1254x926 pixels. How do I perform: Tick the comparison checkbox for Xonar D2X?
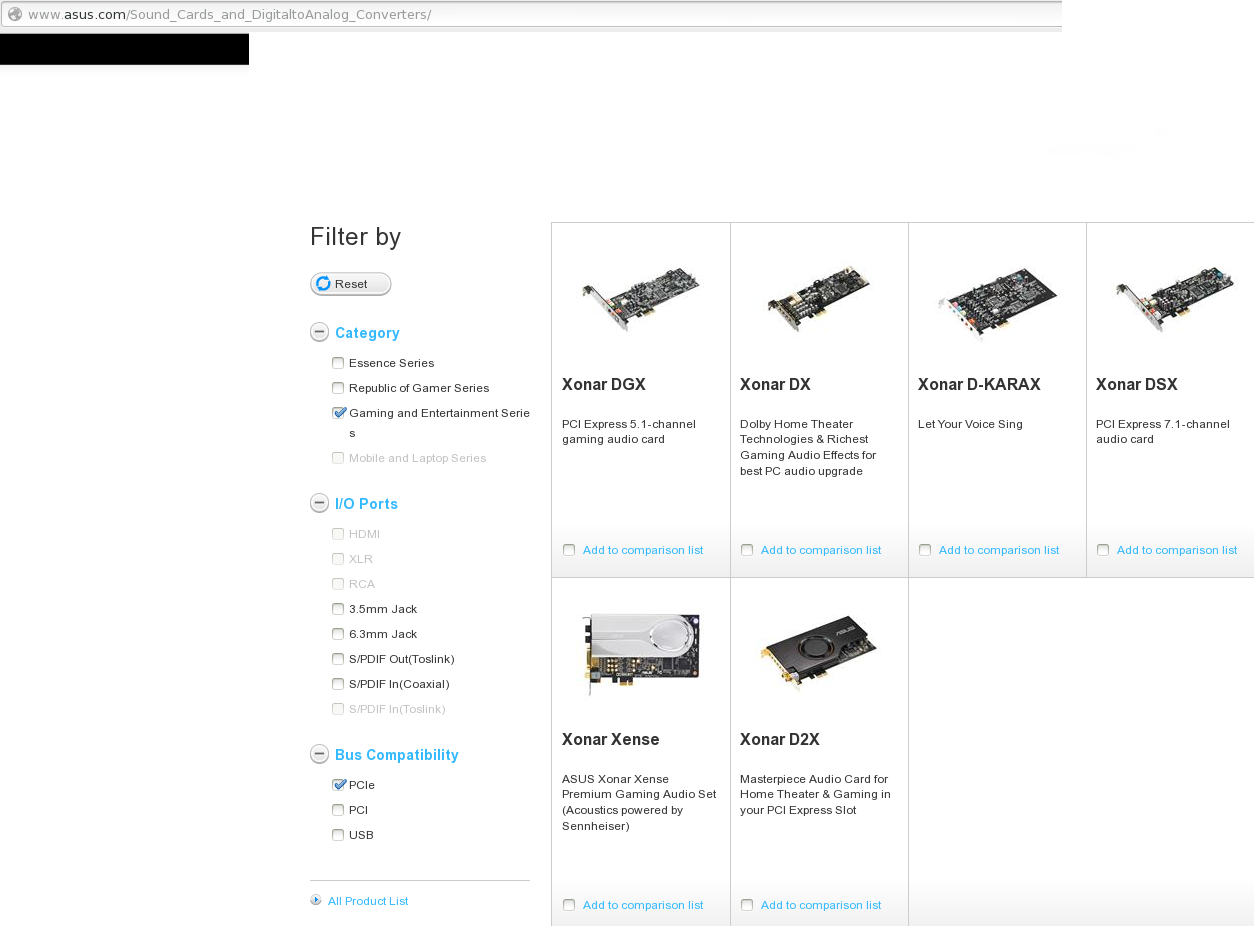(747, 905)
